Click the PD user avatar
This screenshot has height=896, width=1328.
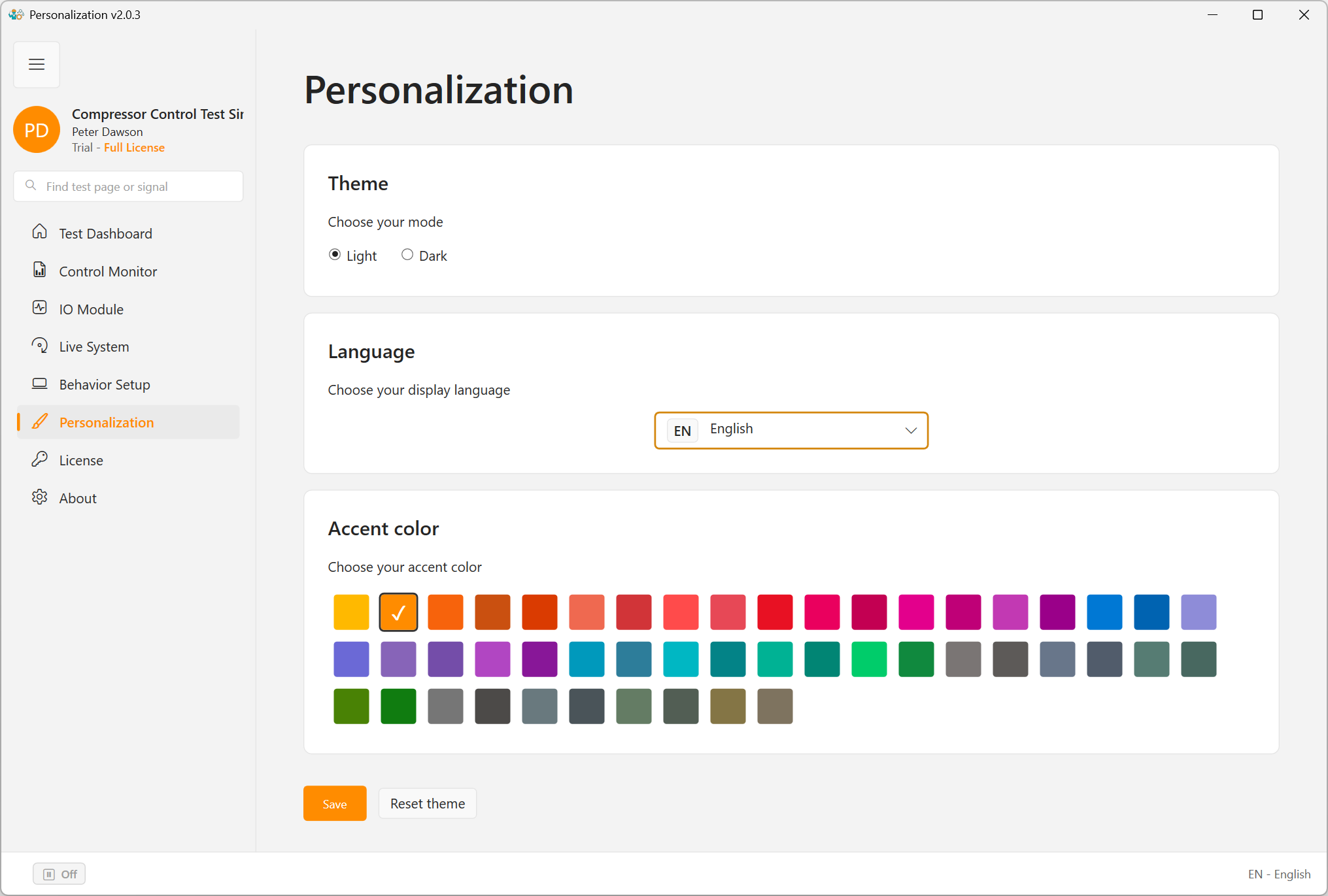pyautogui.click(x=37, y=130)
